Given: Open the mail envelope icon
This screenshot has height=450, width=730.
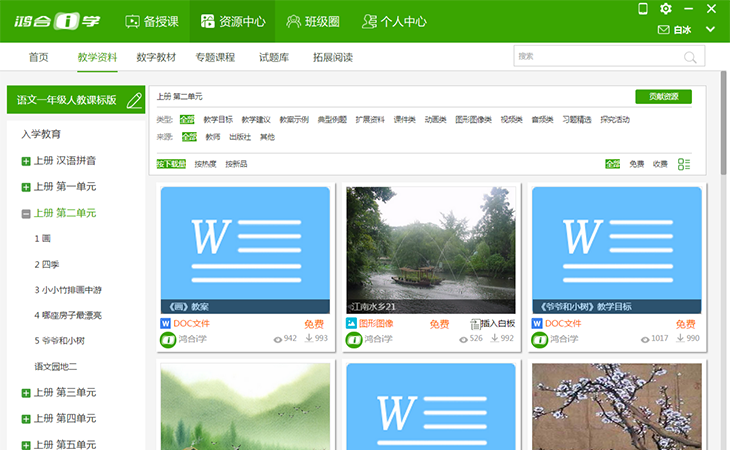Looking at the screenshot, I should pyautogui.click(x=663, y=30).
